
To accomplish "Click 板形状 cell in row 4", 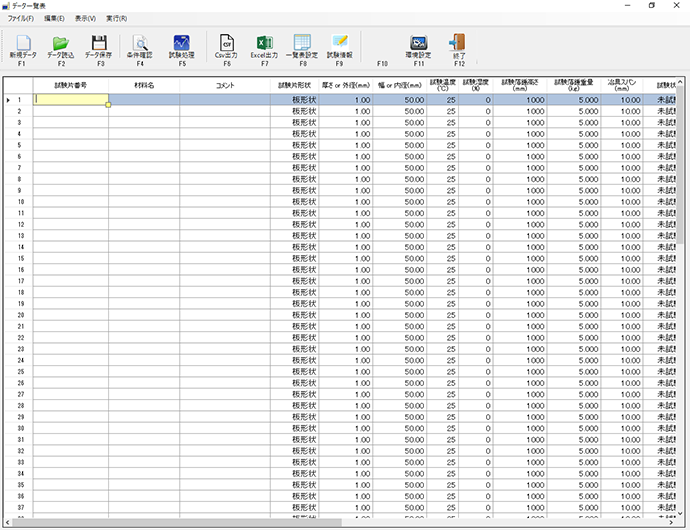I will click(294, 134).
